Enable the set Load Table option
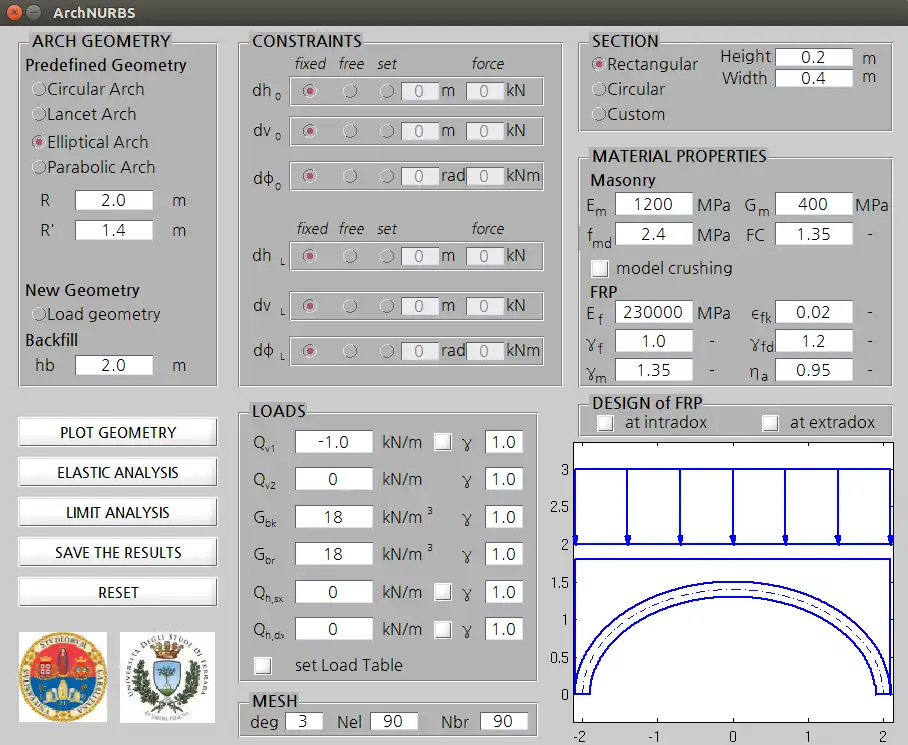This screenshot has width=908, height=745. coord(262,665)
